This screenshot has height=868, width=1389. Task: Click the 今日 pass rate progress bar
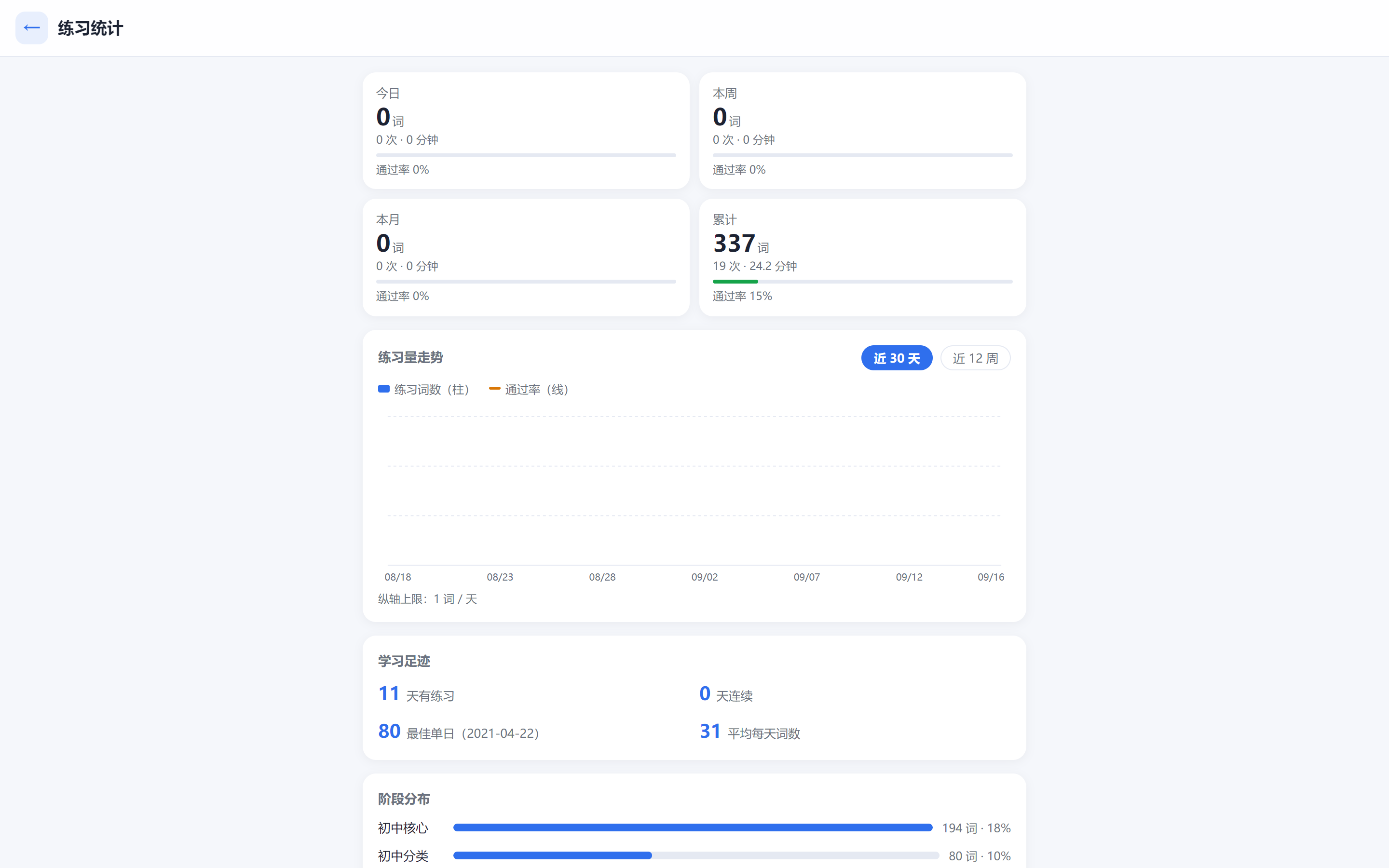[x=526, y=155]
